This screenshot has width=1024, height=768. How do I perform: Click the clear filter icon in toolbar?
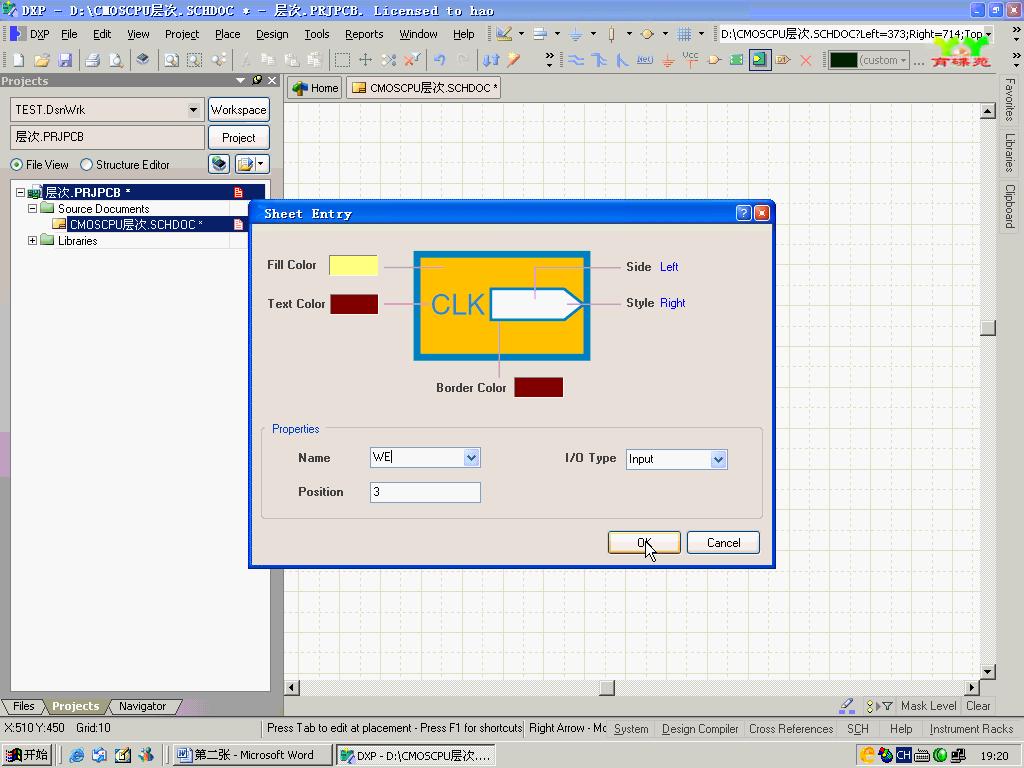(411, 60)
